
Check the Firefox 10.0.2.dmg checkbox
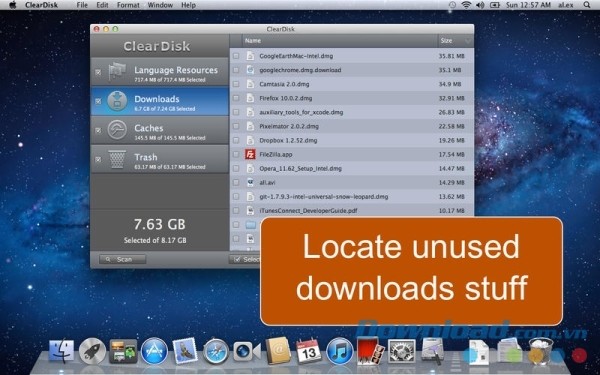click(236, 98)
